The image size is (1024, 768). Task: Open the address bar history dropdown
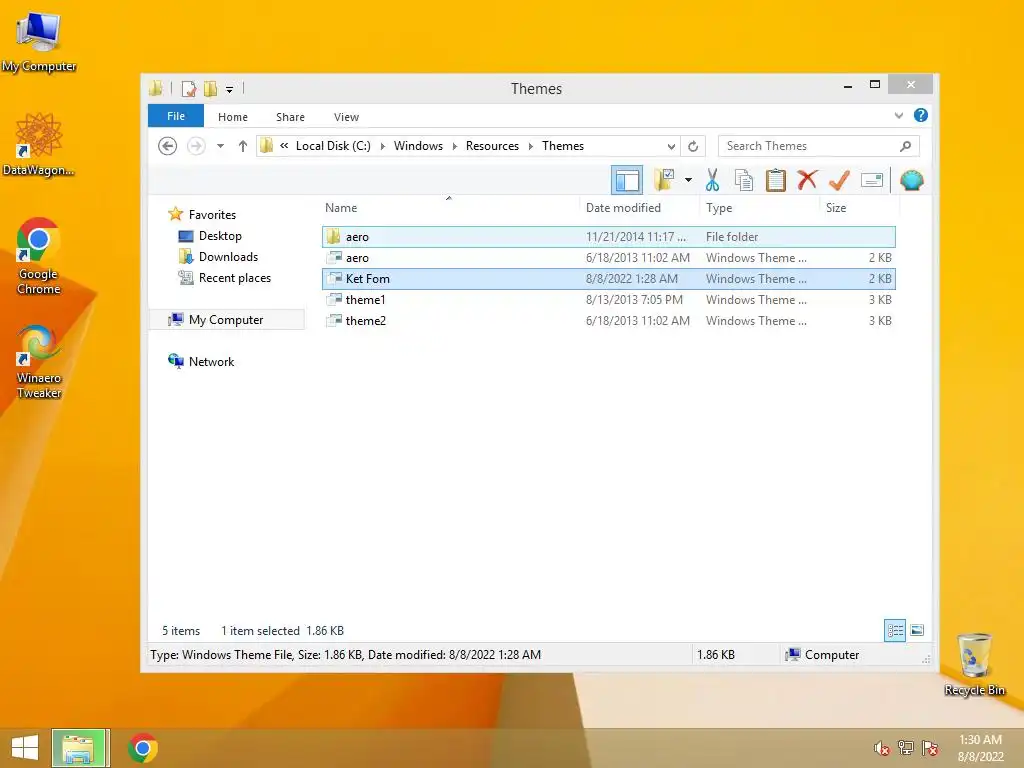[671, 146]
